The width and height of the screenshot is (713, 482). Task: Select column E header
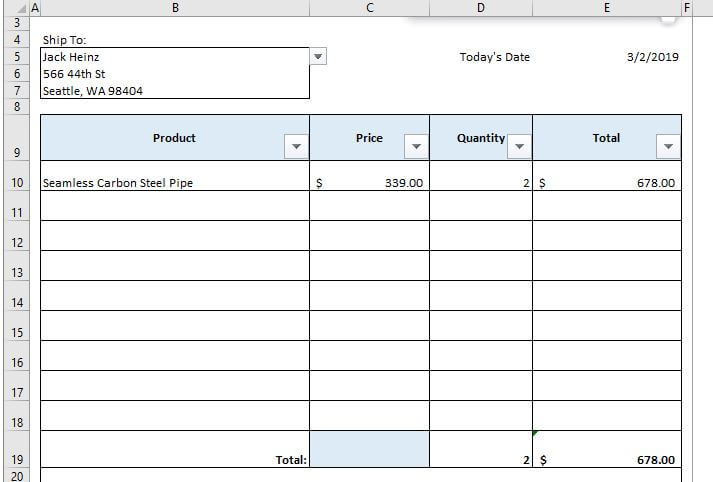606,8
